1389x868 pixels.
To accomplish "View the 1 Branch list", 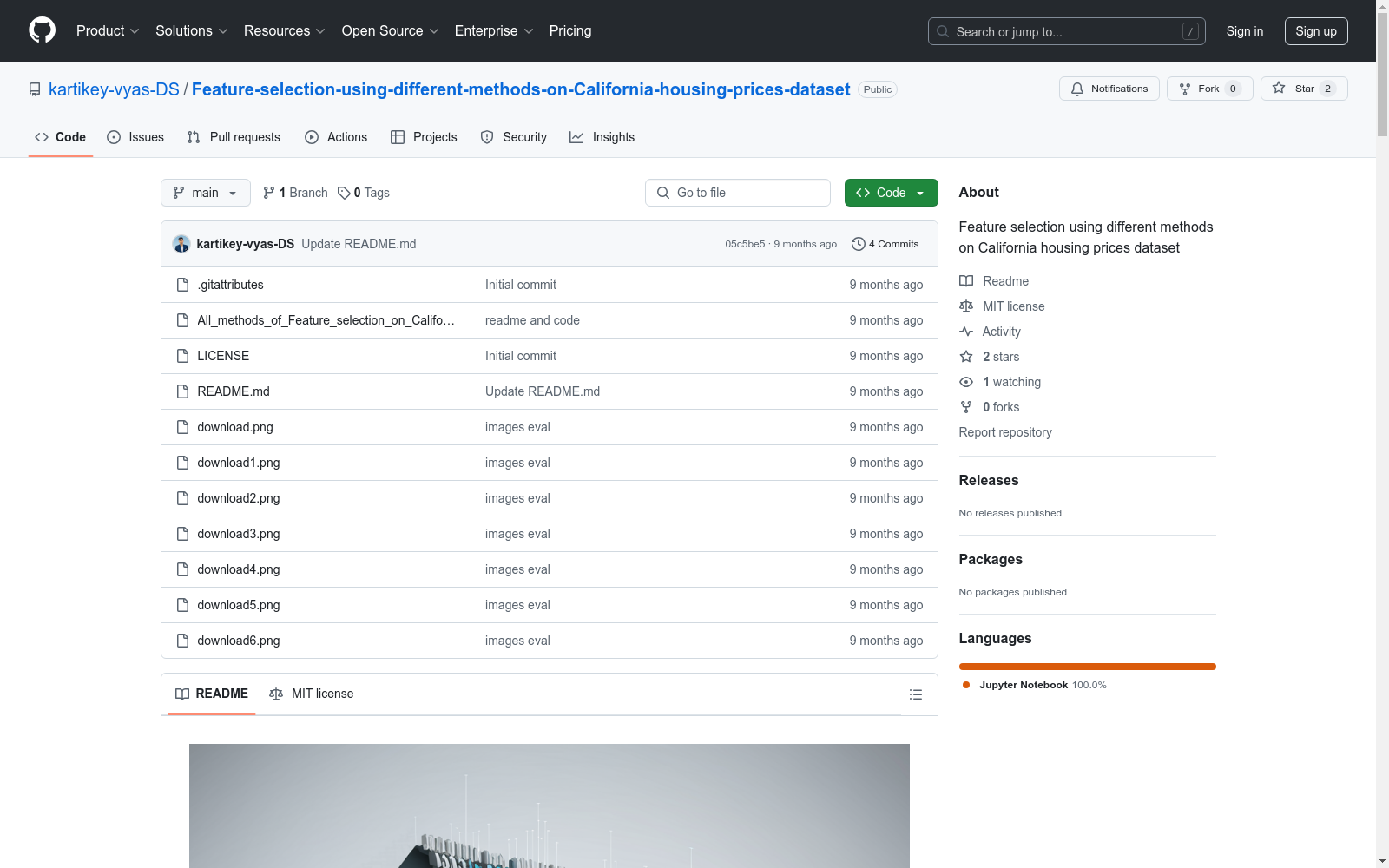I will (296, 193).
